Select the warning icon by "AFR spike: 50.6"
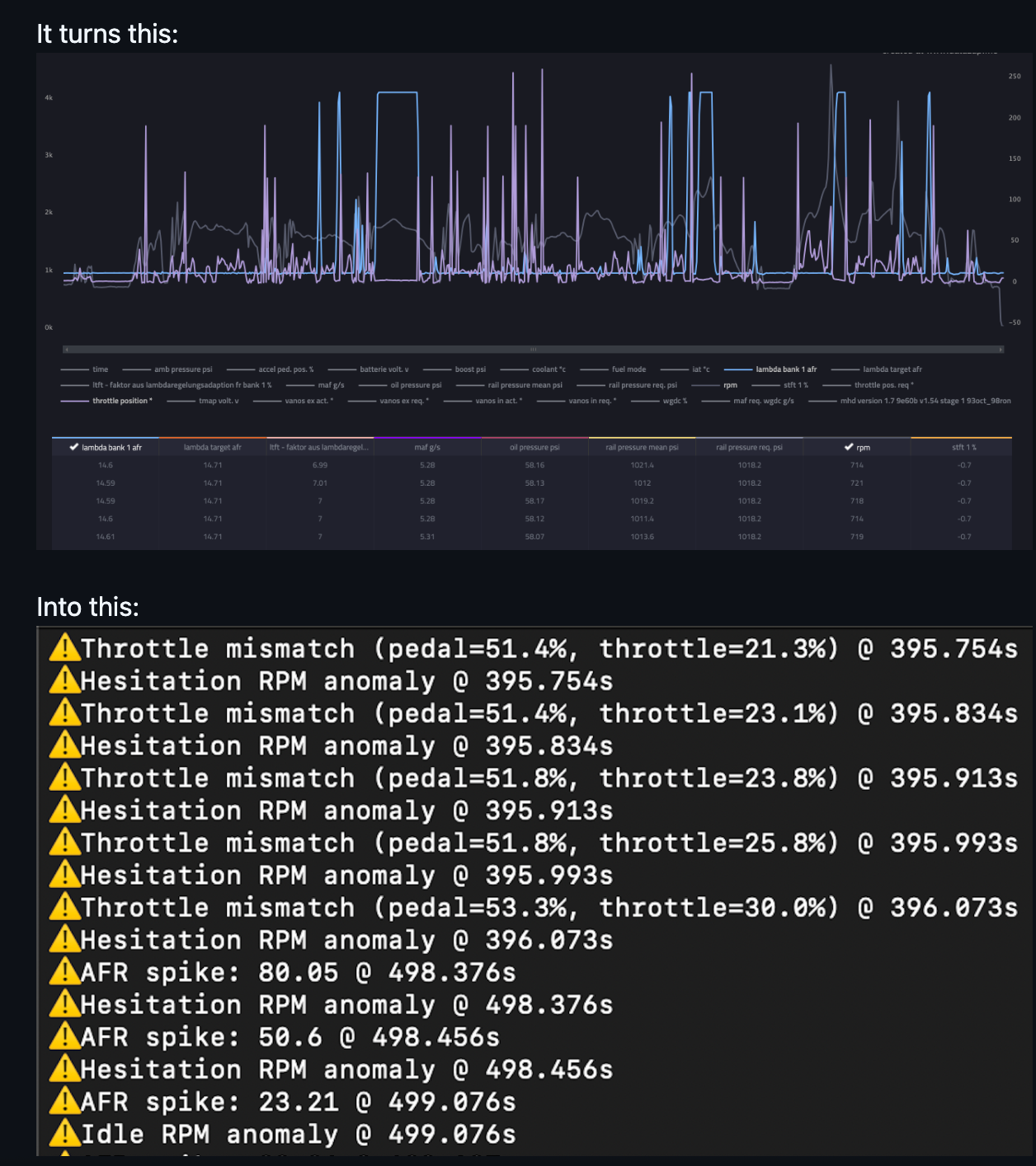Viewport: 1036px width, 1166px height. pyautogui.click(x=64, y=1037)
